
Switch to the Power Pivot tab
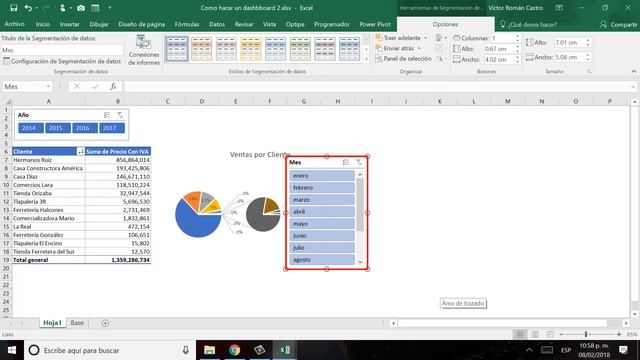point(375,24)
